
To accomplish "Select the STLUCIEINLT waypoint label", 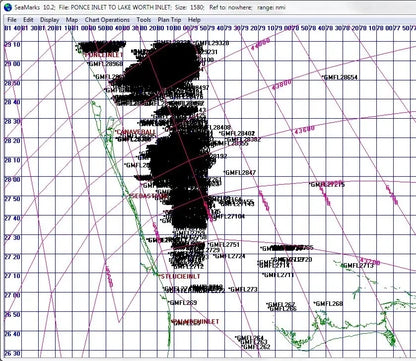I will click(x=180, y=276).
